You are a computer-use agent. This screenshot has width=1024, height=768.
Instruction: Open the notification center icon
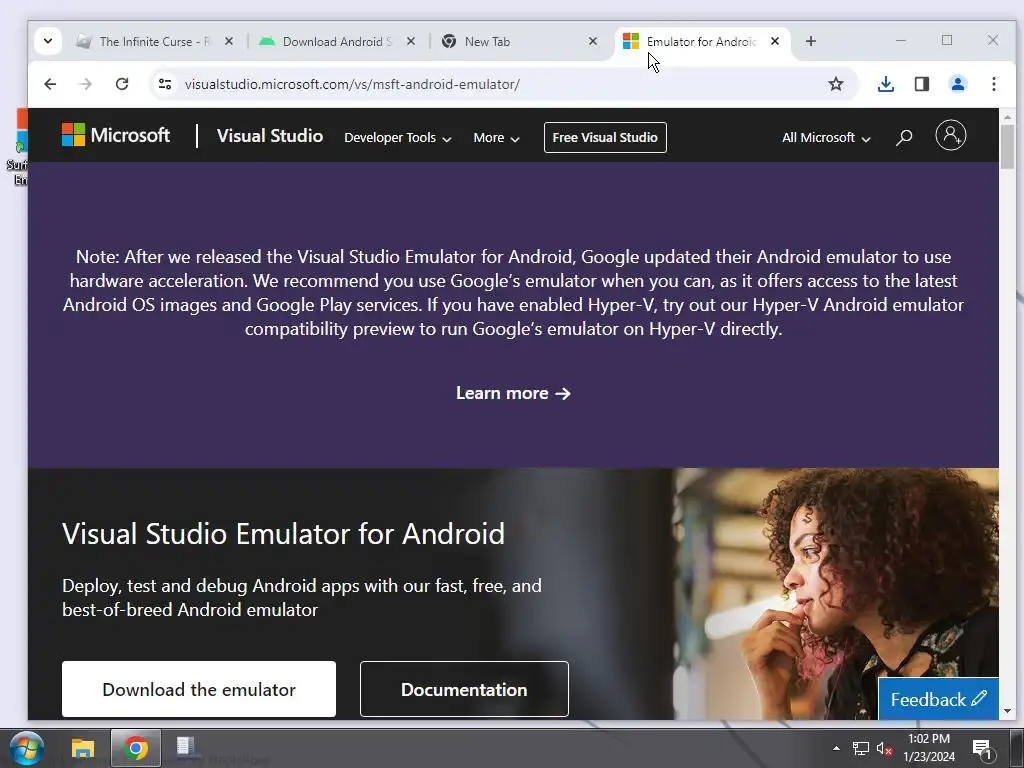tap(982, 748)
